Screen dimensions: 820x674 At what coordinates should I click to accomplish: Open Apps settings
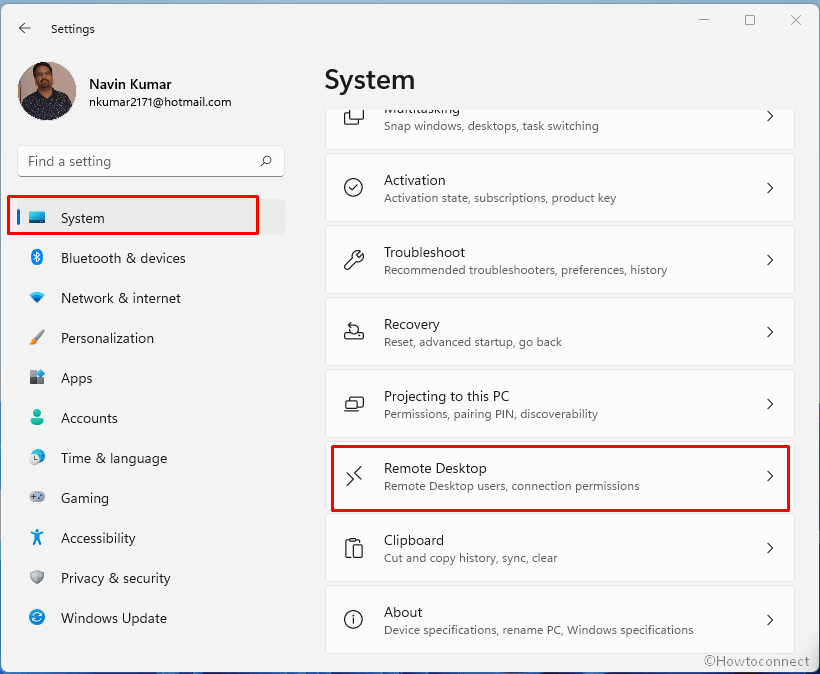[x=151, y=378]
